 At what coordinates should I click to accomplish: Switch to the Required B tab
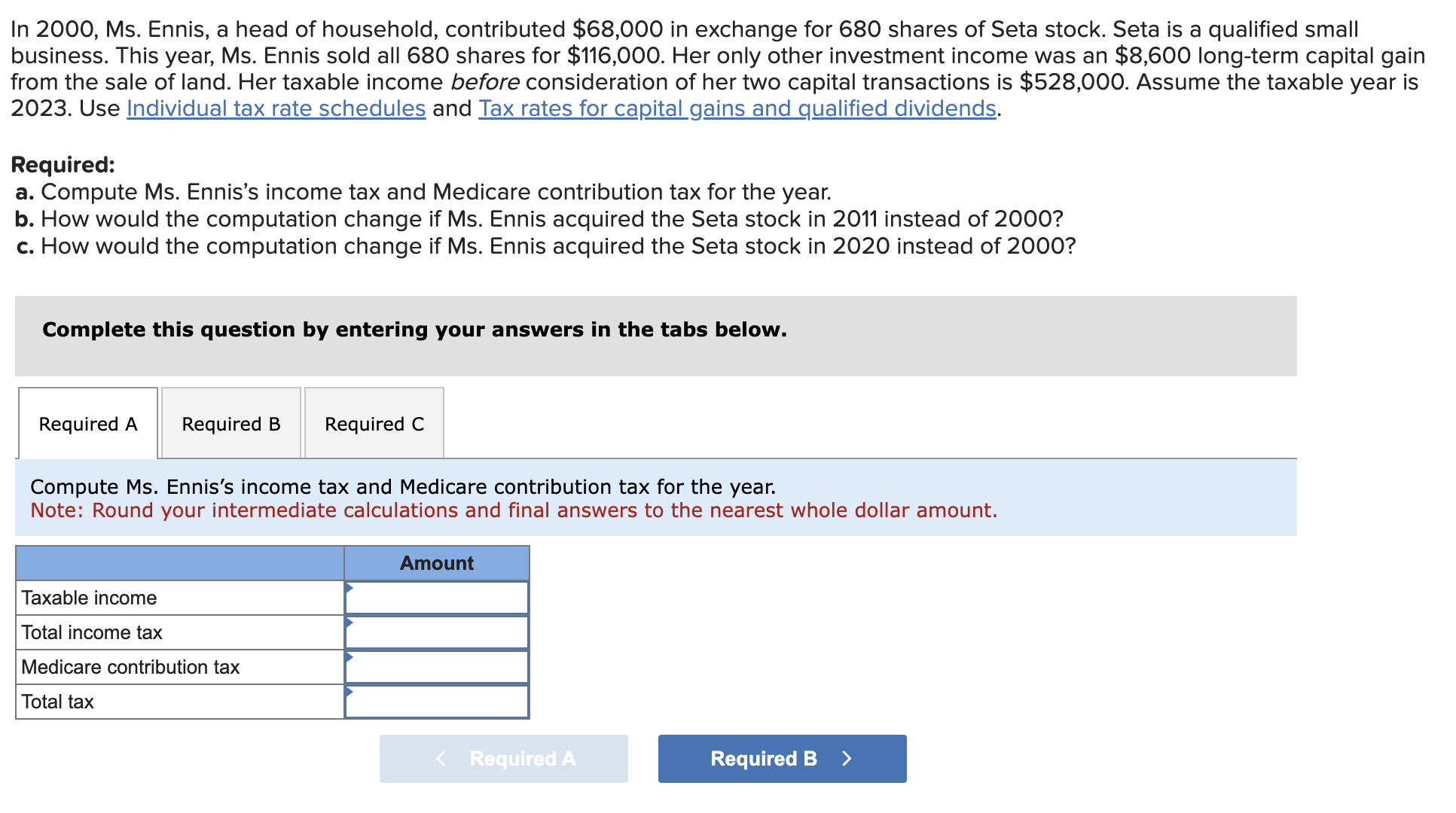pyautogui.click(x=230, y=424)
